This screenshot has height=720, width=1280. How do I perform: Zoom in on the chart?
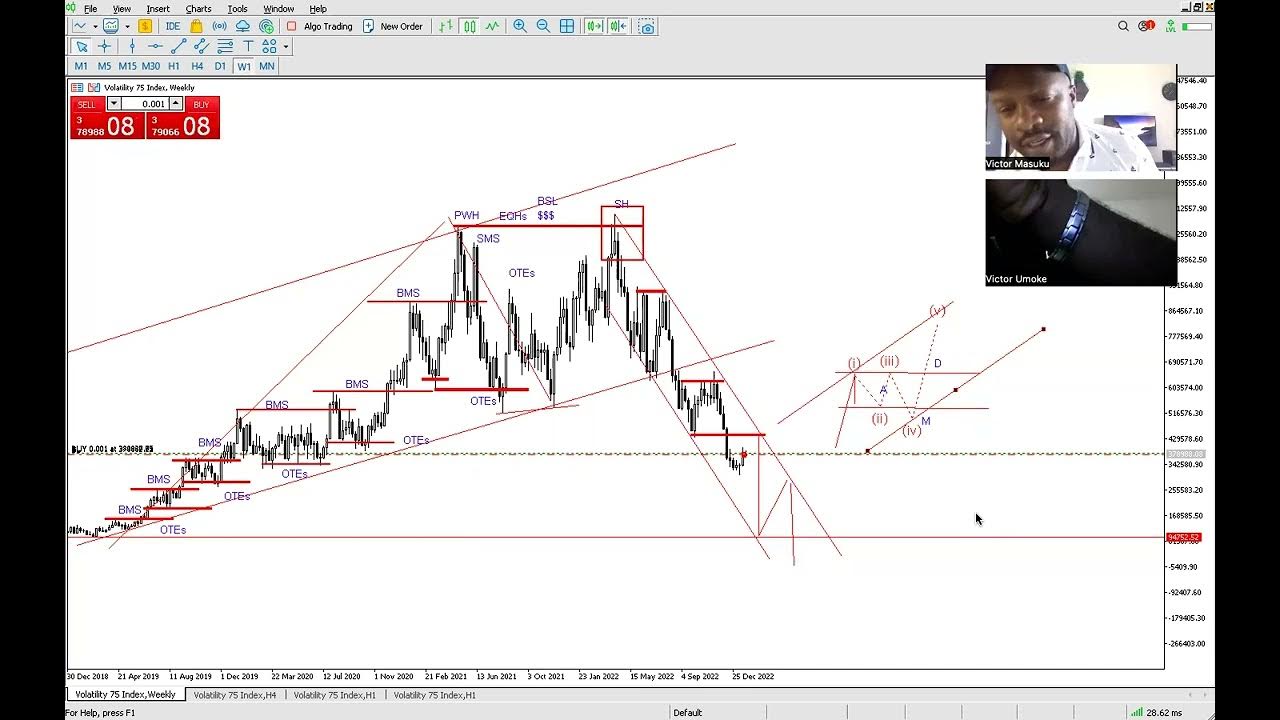click(x=520, y=26)
